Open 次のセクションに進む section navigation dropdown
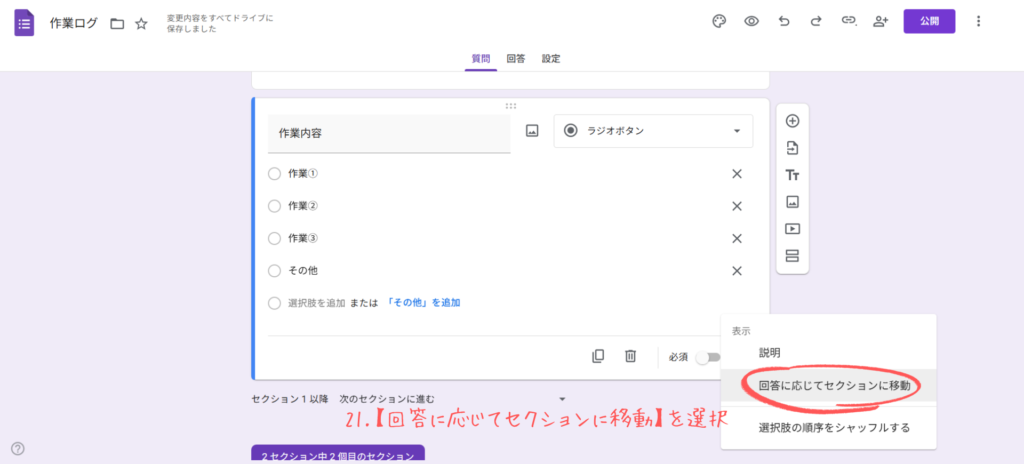 453,399
